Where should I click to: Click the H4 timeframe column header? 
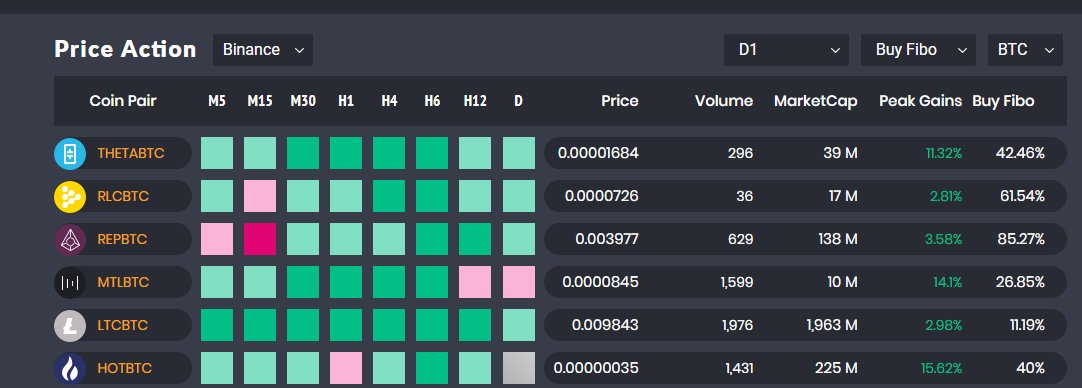coord(389,101)
